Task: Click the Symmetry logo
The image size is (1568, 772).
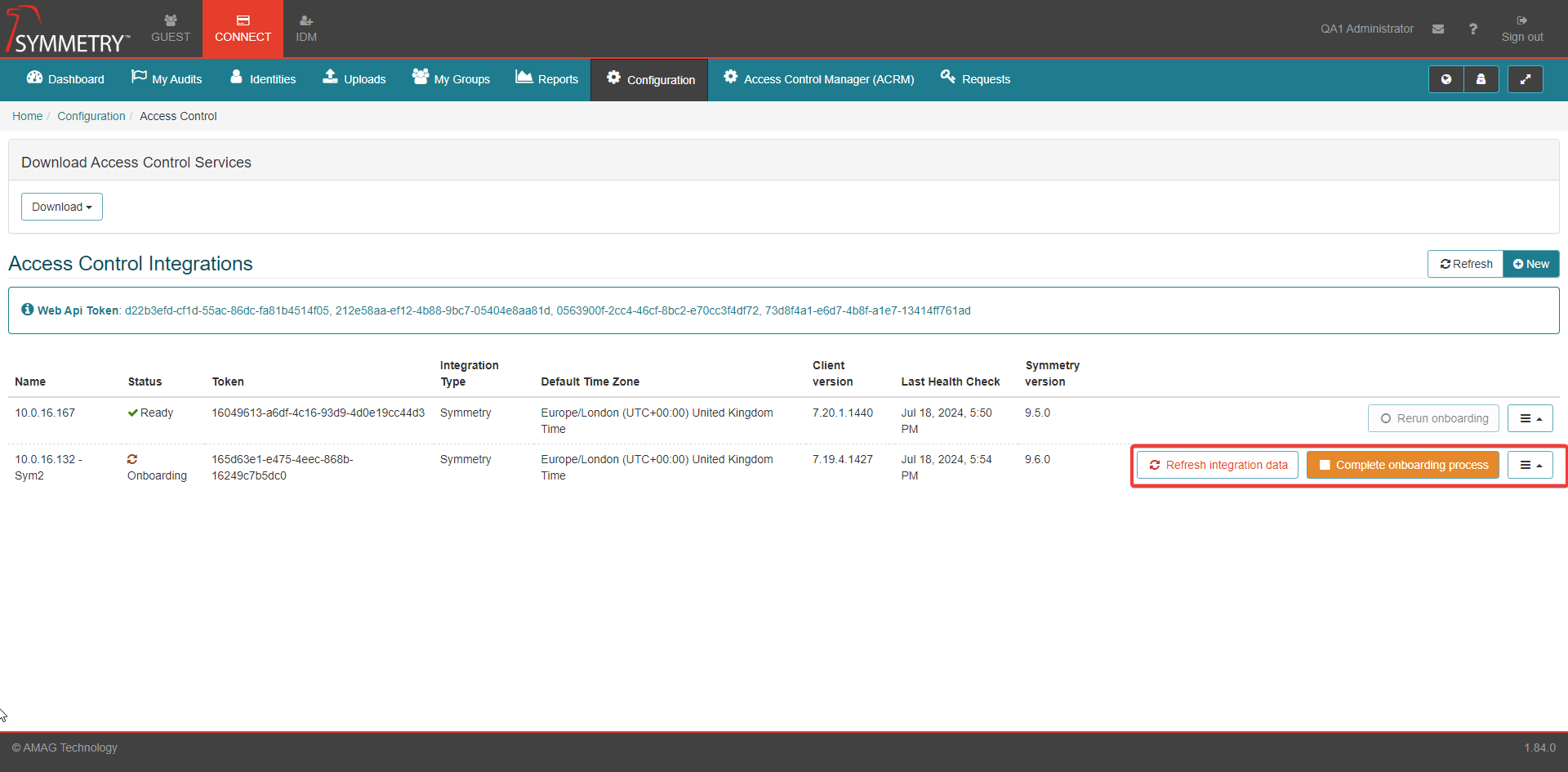Action: tap(68, 29)
